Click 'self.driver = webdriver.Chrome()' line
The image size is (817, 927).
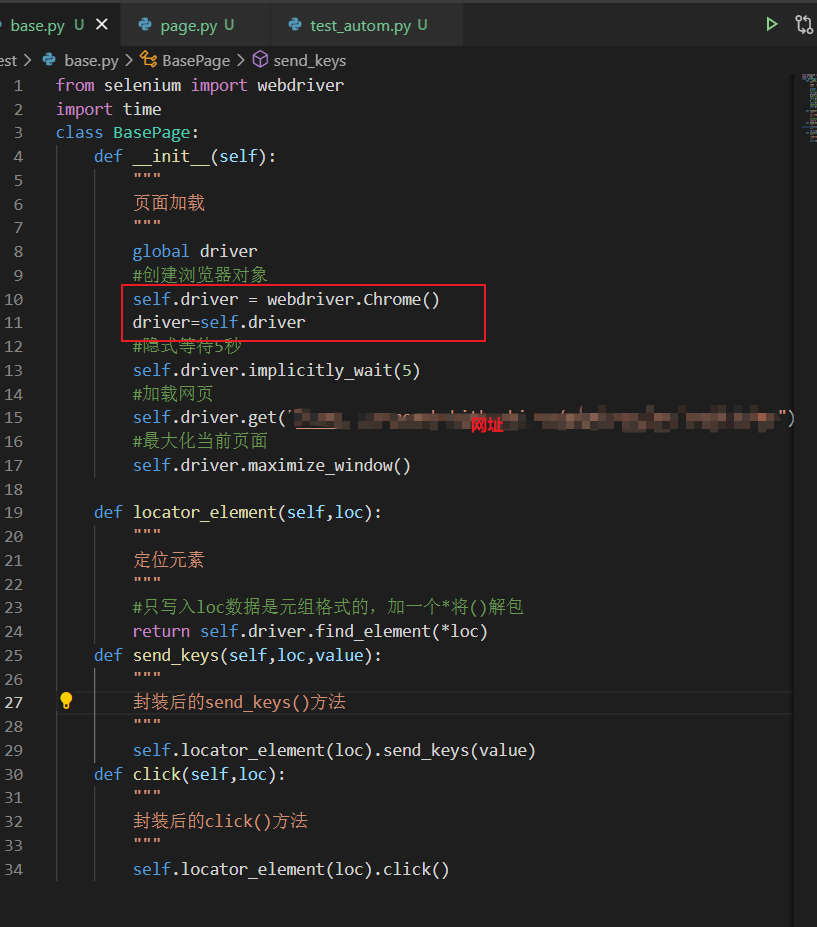286,299
